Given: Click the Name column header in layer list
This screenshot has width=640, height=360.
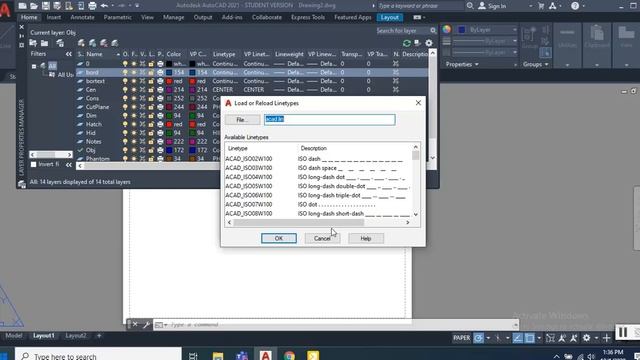Looking at the screenshot, I should [x=94, y=54].
